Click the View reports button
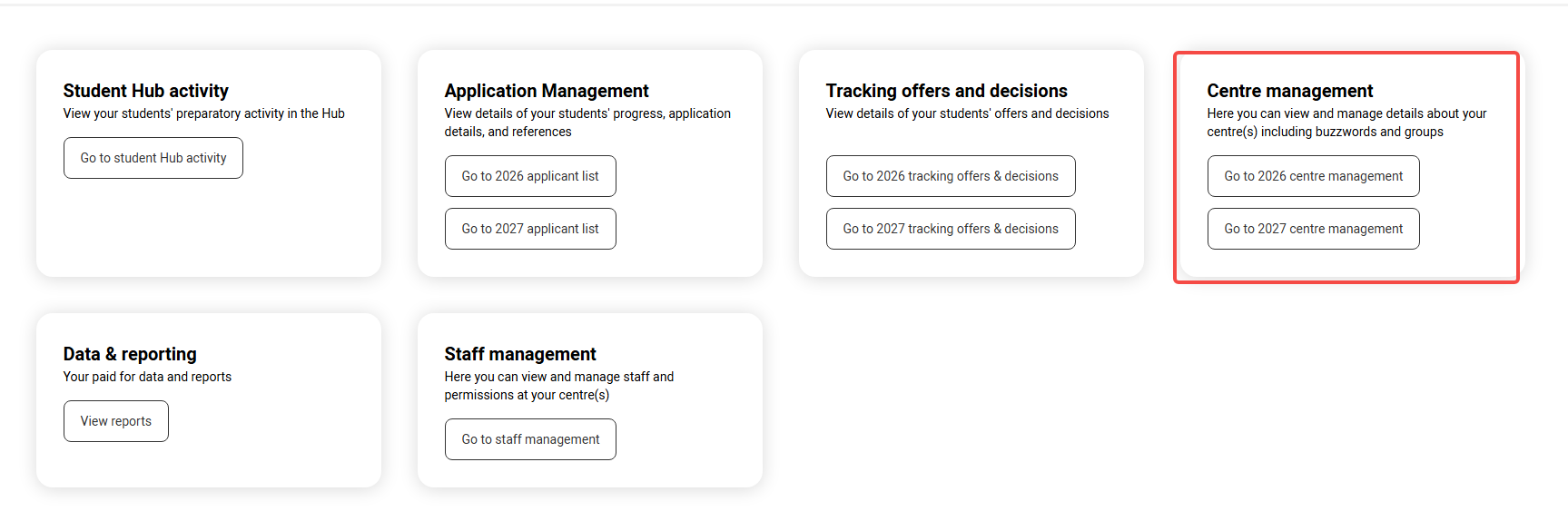 (x=116, y=421)
